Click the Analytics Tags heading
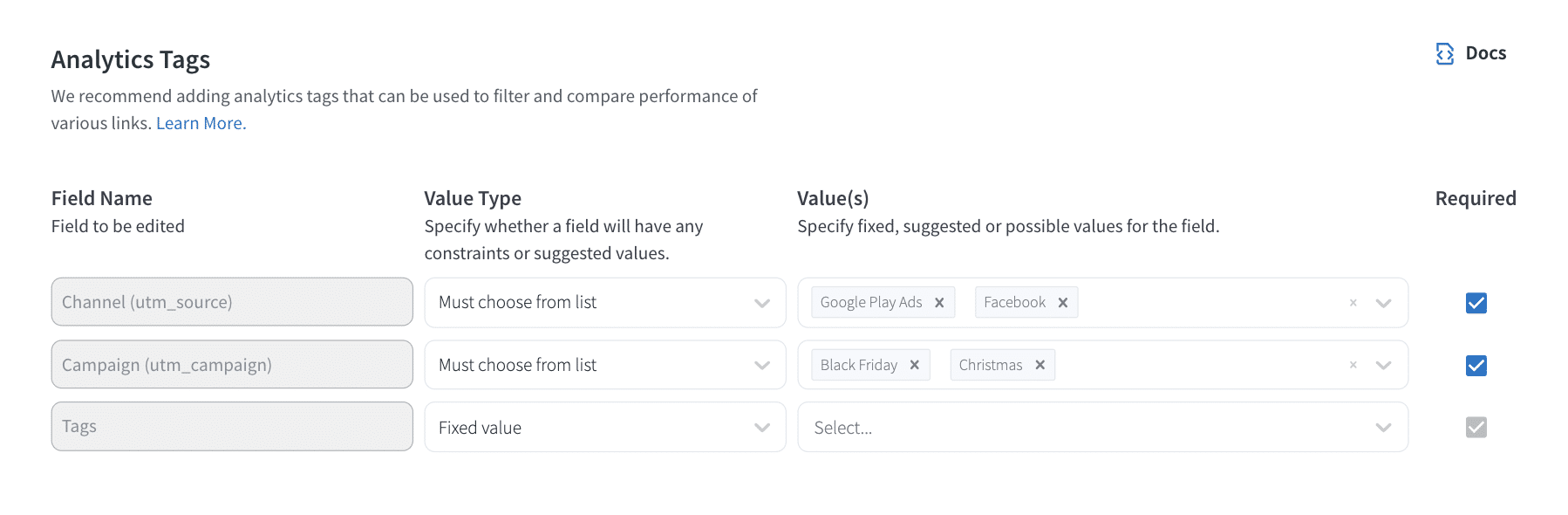 click(x=131, y=59)
